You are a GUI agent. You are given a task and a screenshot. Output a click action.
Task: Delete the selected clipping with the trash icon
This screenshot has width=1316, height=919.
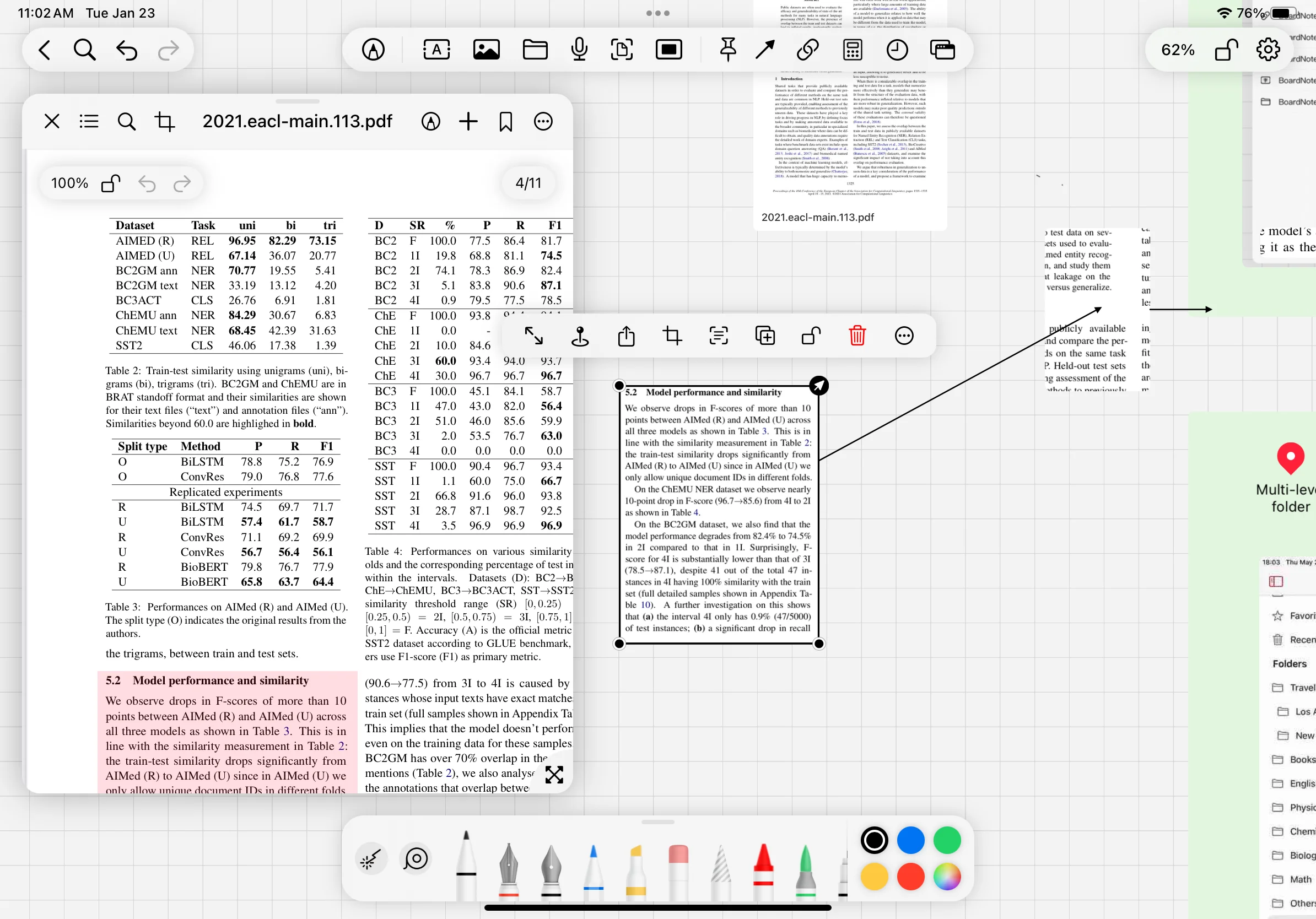[857, 336]
